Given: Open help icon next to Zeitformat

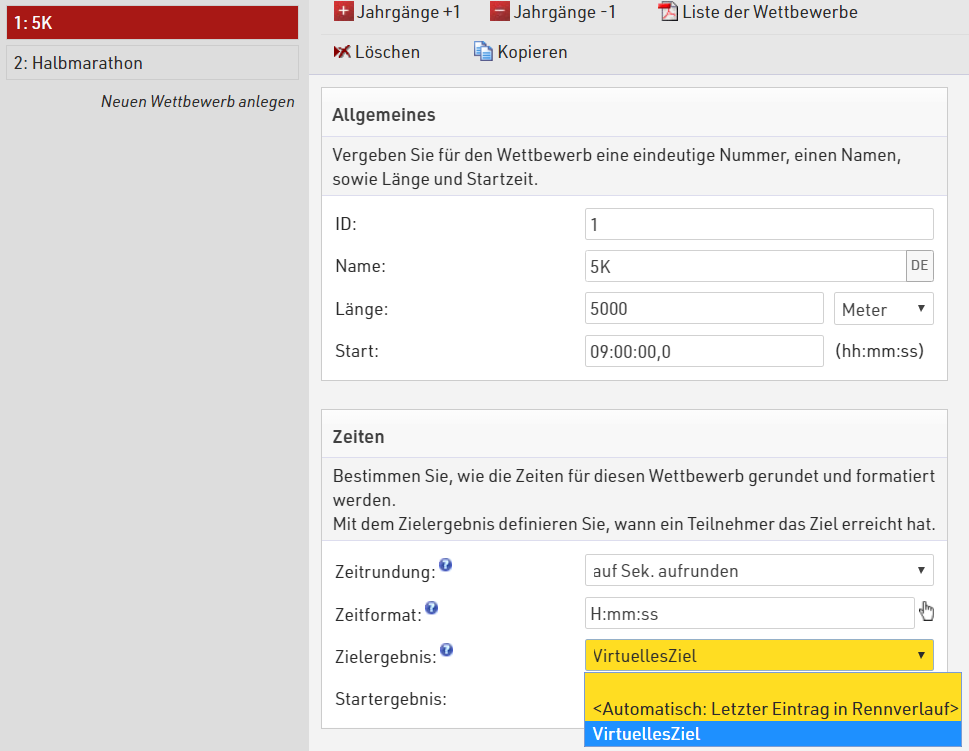Looking at the screenshot, I should point(432,607).
